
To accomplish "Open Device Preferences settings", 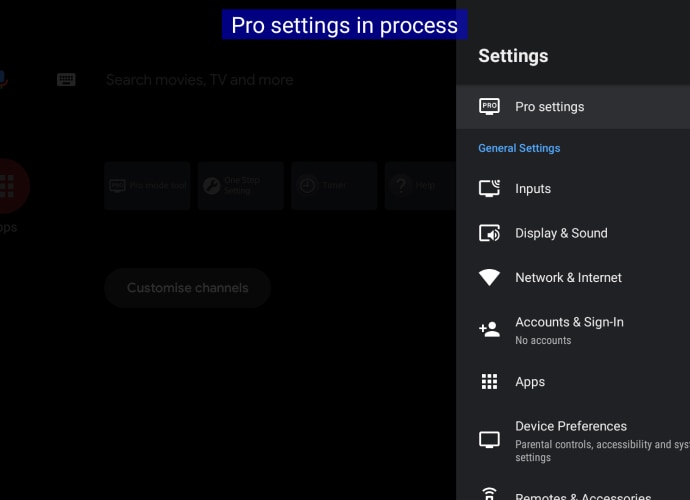I will click(x=573, y=441).
